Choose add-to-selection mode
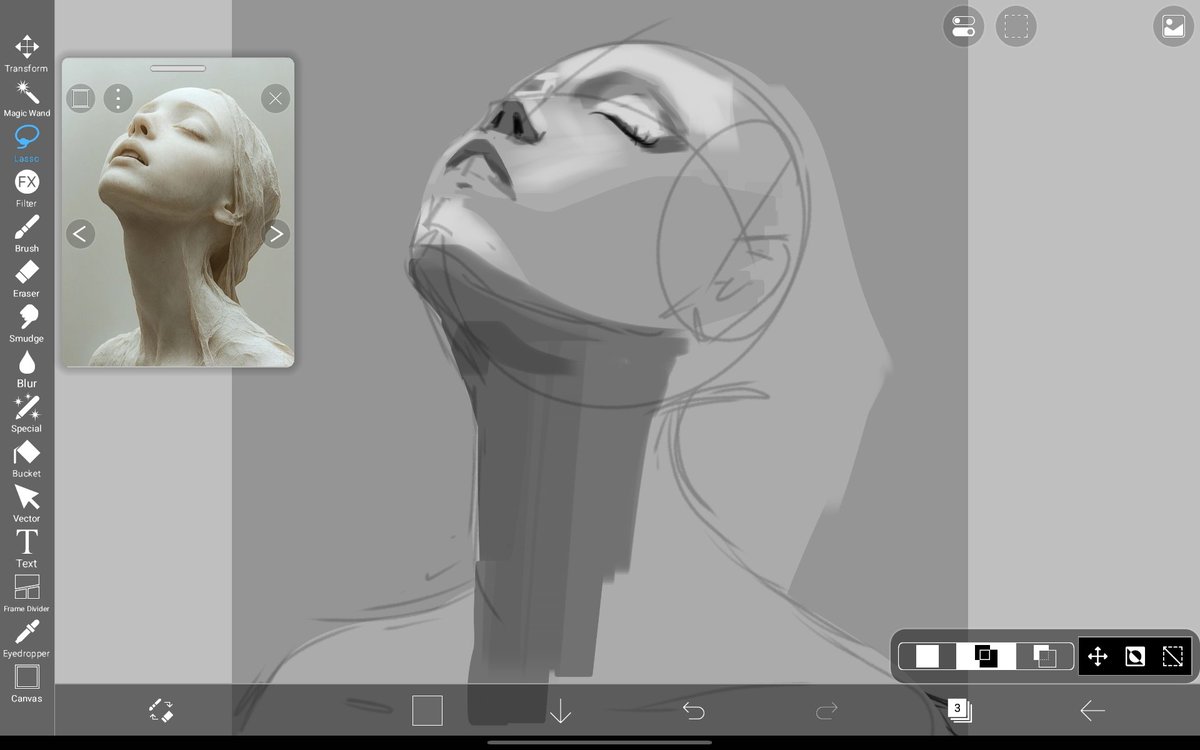The height and width of the screenshot is (750, 1200). pos(986,656)
